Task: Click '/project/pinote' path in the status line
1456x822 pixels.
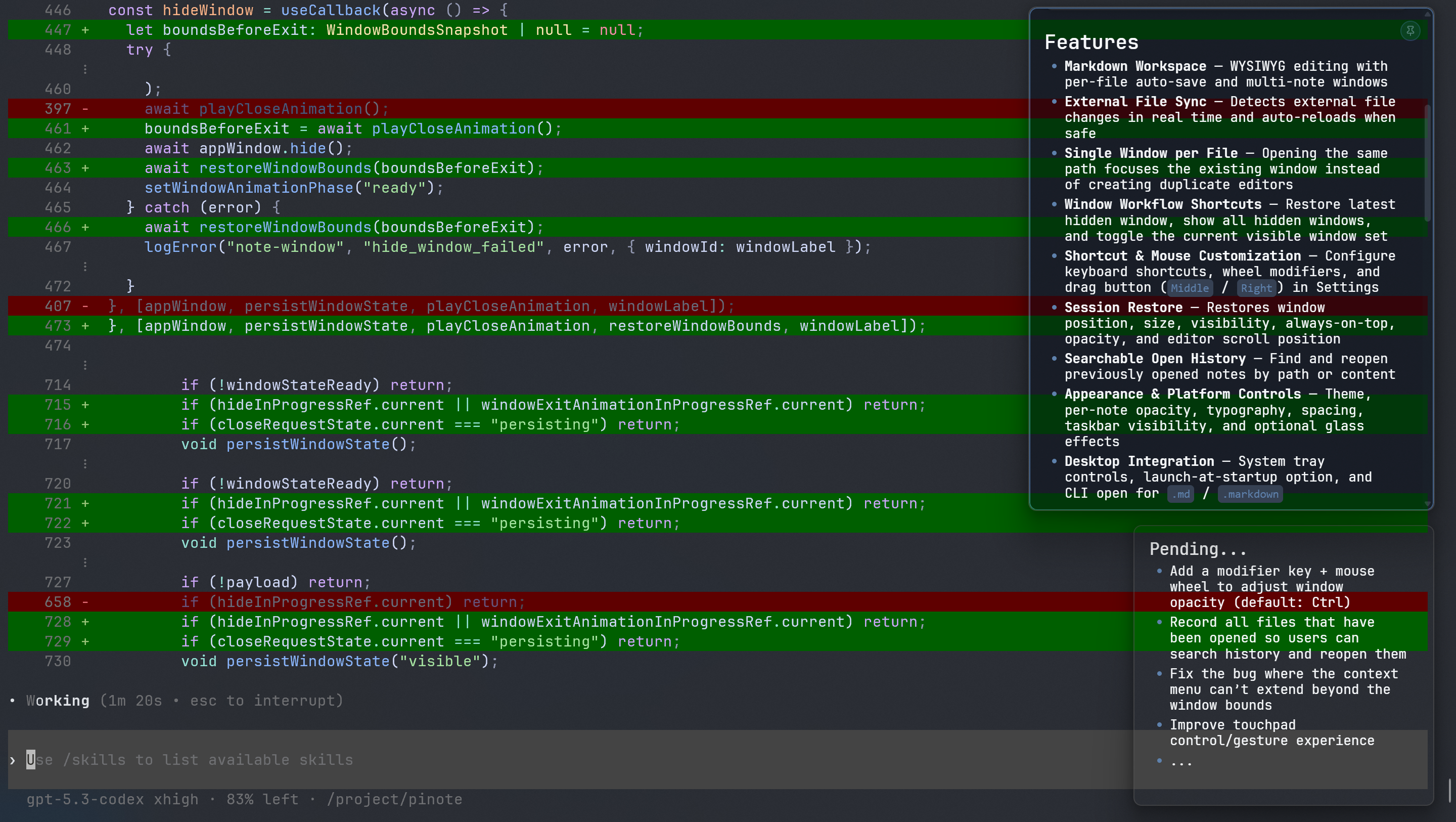Action: [394, 799]
